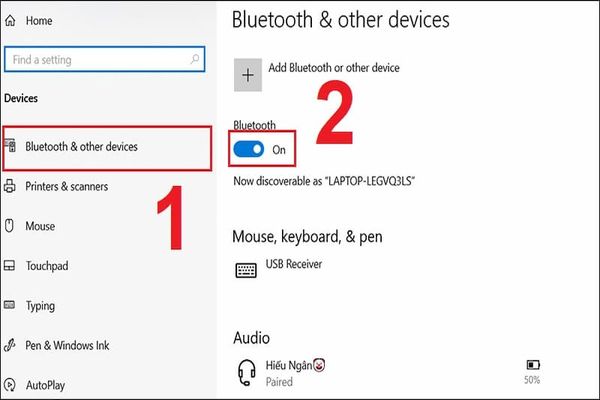600x400 pixels.
Task: Click the headset icon beside Hiếu Ngân
Action: pos(246,370)
